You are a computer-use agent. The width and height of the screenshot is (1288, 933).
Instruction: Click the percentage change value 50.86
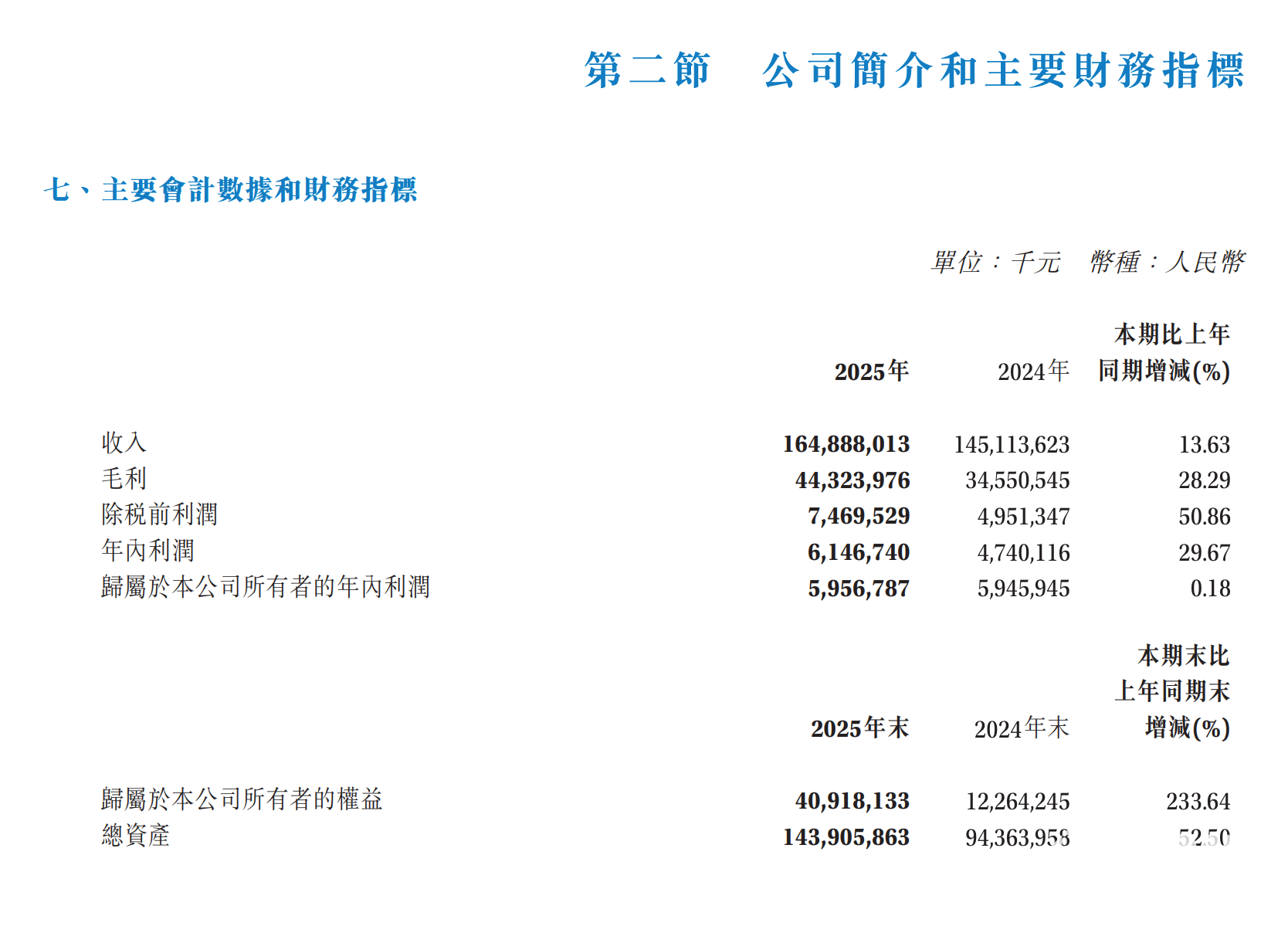(1204, 517)
